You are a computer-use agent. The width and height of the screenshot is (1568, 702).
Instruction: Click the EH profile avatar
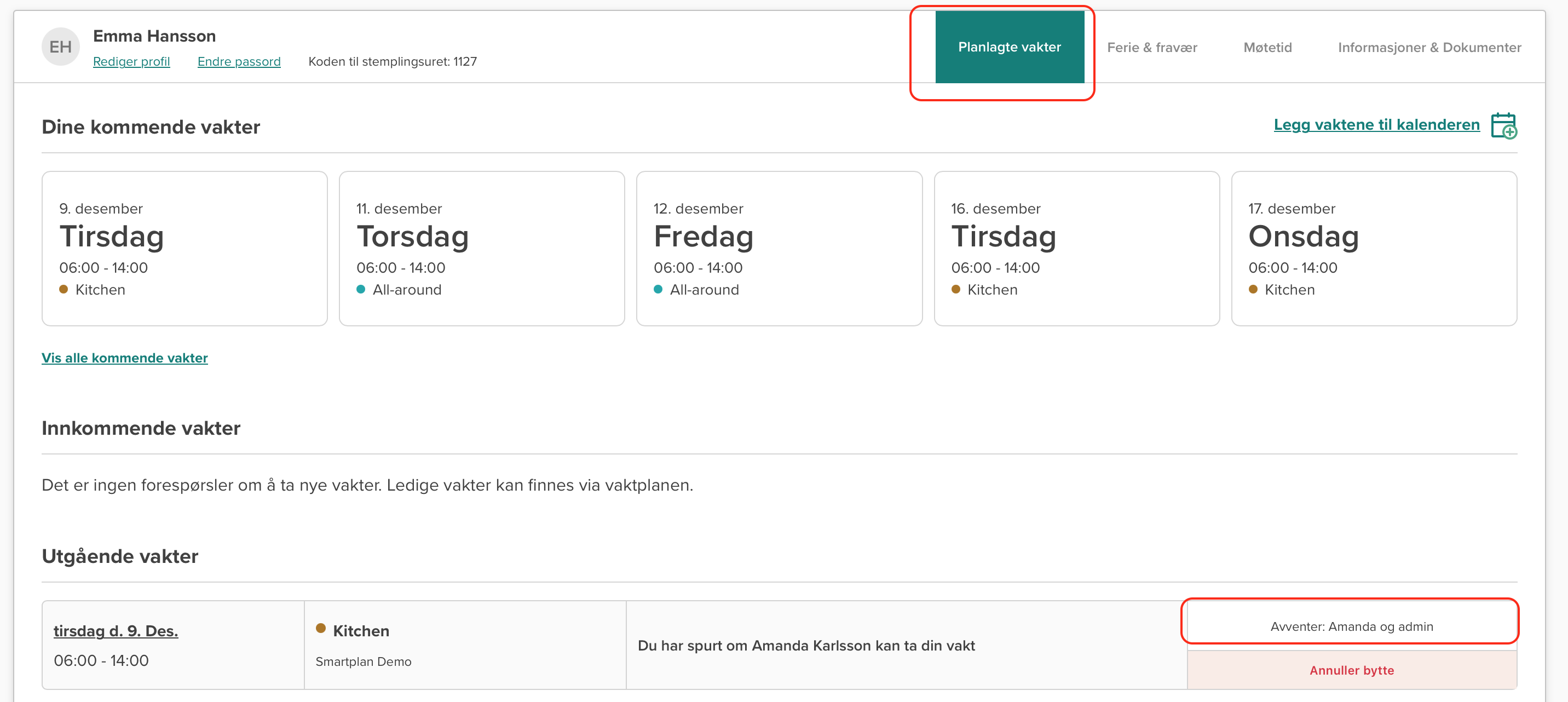60,47
